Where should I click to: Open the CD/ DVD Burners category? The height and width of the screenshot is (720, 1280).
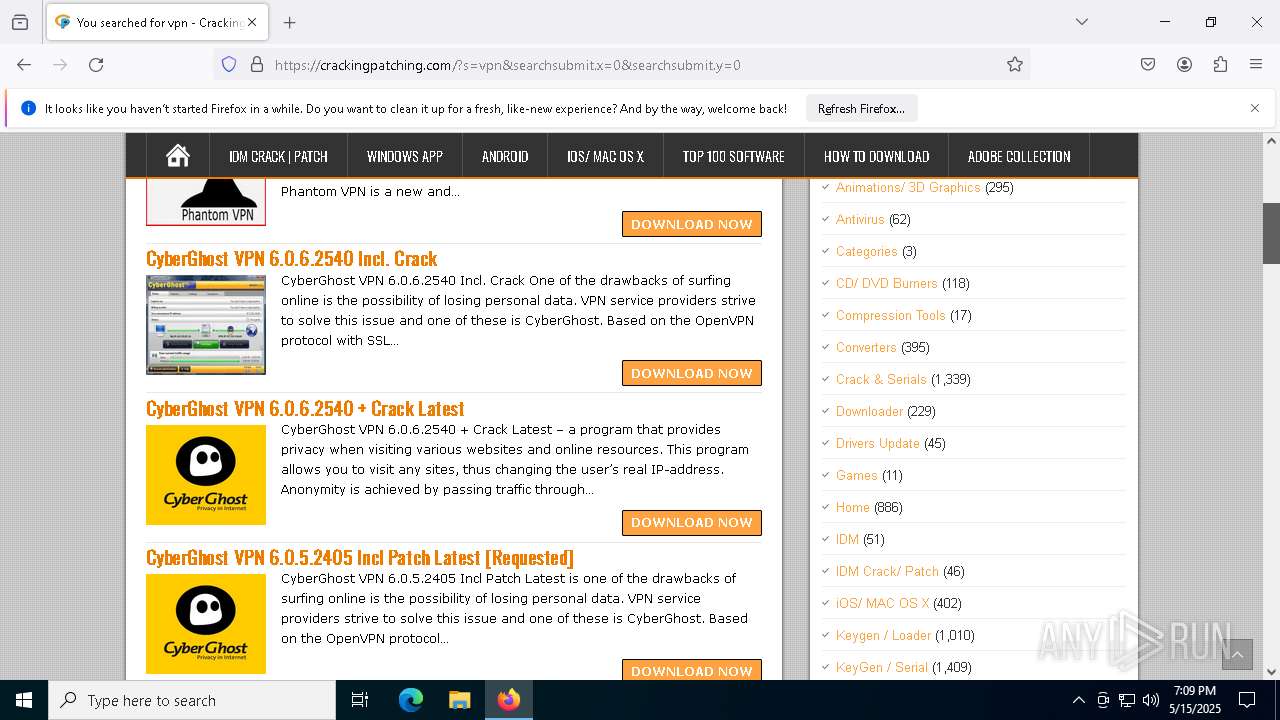click(887, 283)
